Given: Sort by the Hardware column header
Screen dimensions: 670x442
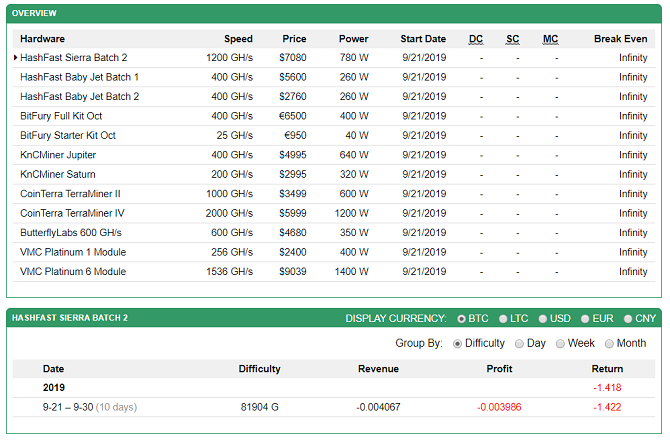Looking at the screenshot, I should point(42,39).
